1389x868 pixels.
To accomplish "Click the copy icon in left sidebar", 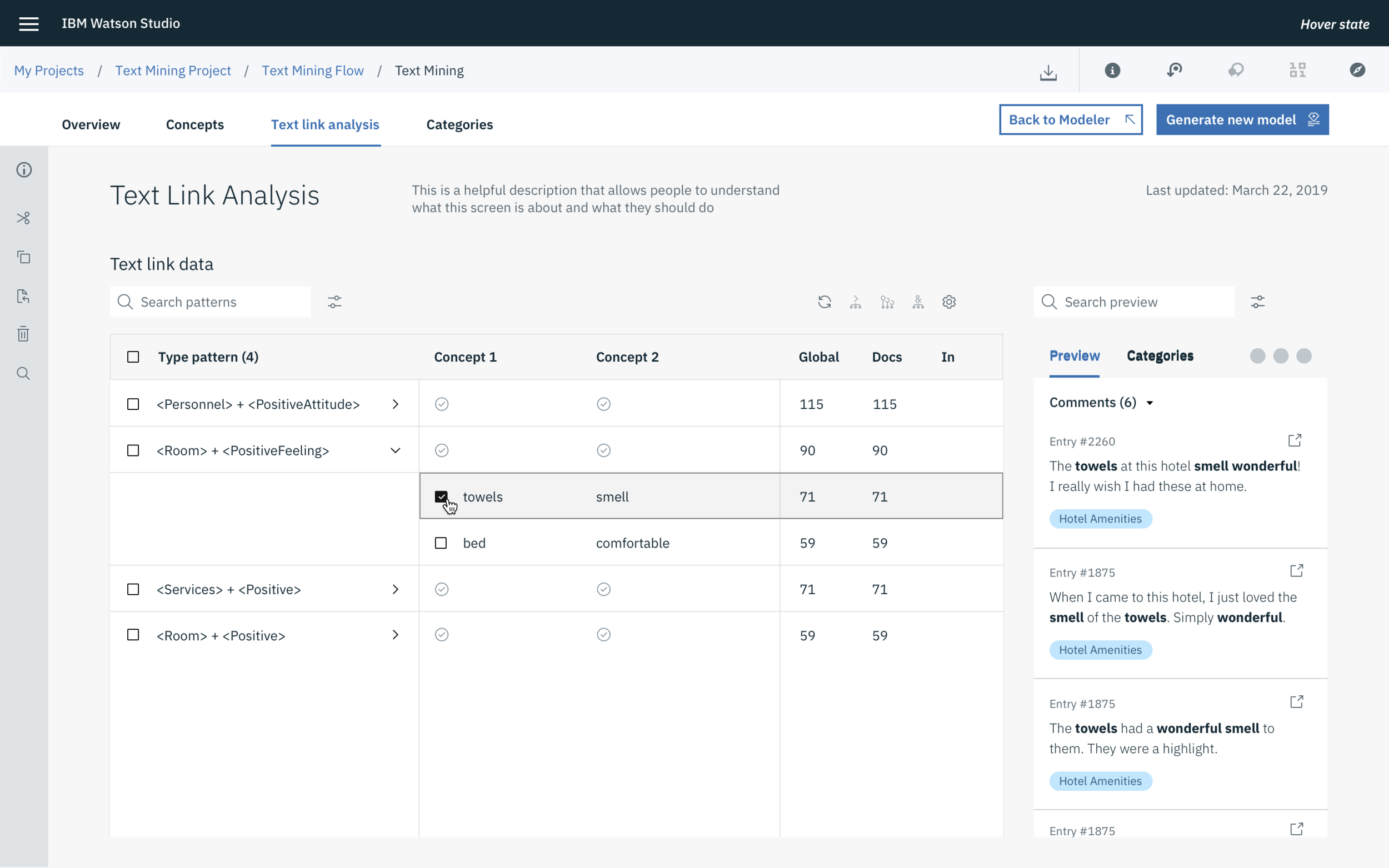I will [23, 257].
